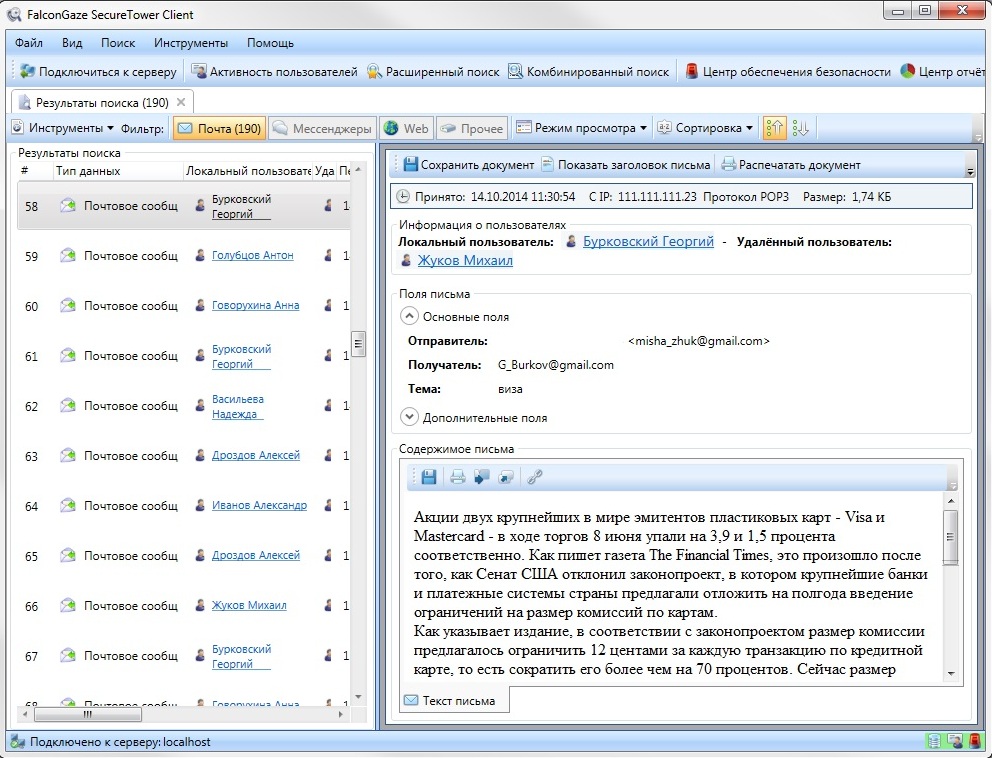This screenshot has width=992, height=758.
Task: Click Дроздов Алексей link in row 63
Action: (x=256, y=455)
